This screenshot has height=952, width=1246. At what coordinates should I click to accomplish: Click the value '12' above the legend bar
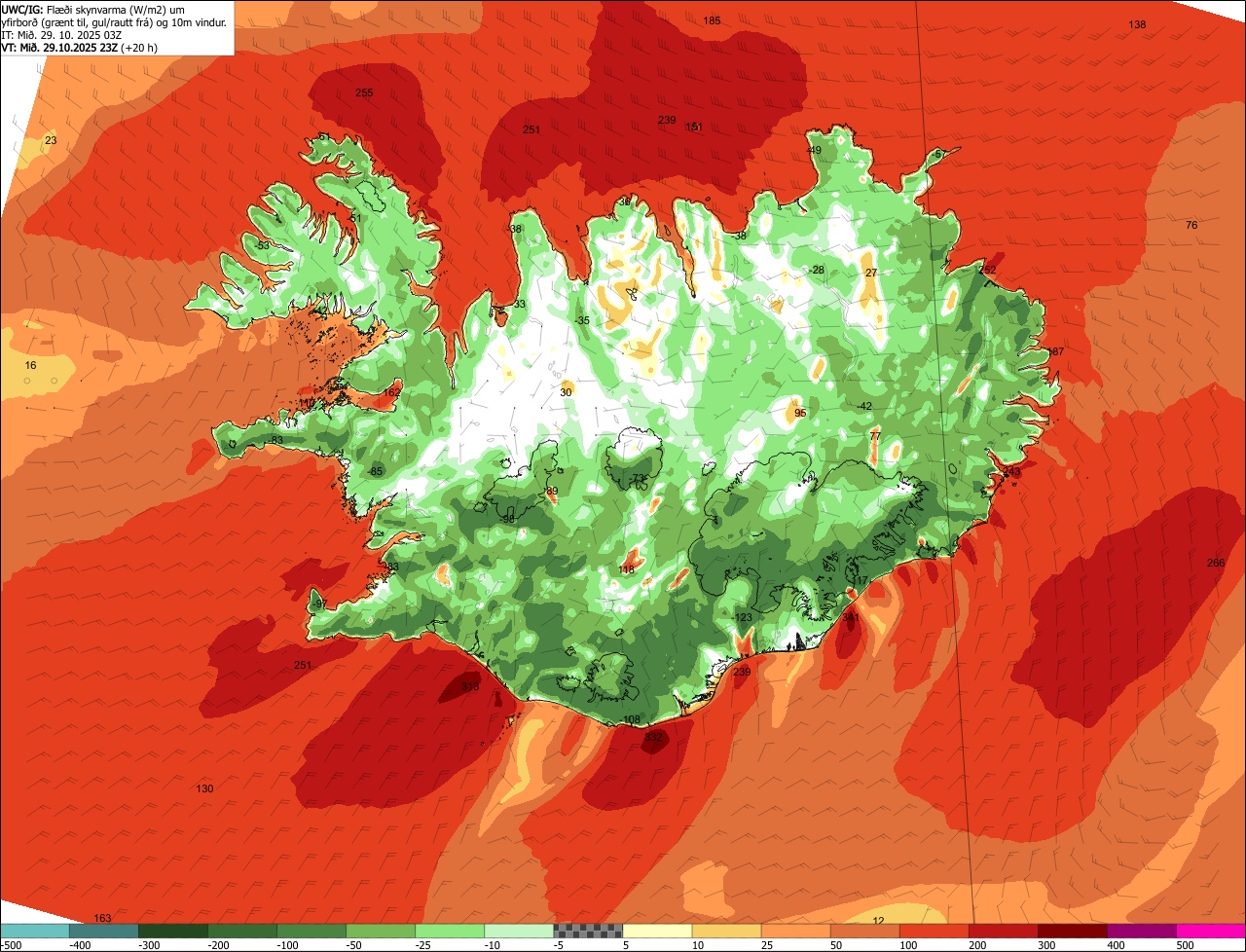coord(878,921)
